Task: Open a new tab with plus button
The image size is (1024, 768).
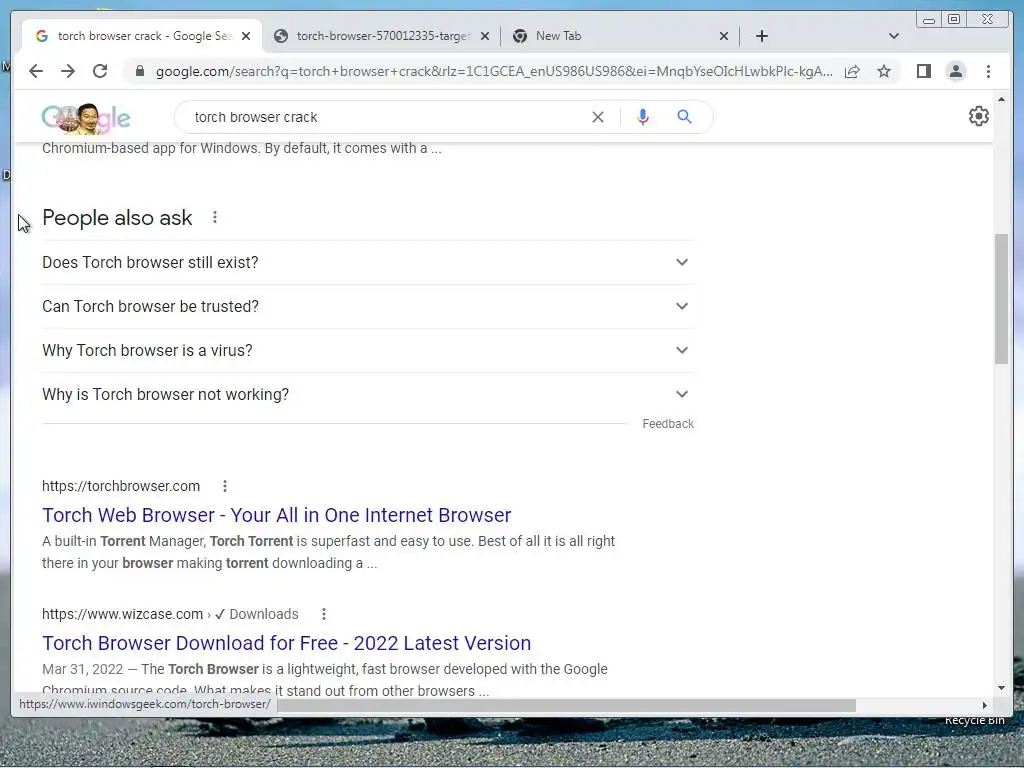Action: (761, 36)
